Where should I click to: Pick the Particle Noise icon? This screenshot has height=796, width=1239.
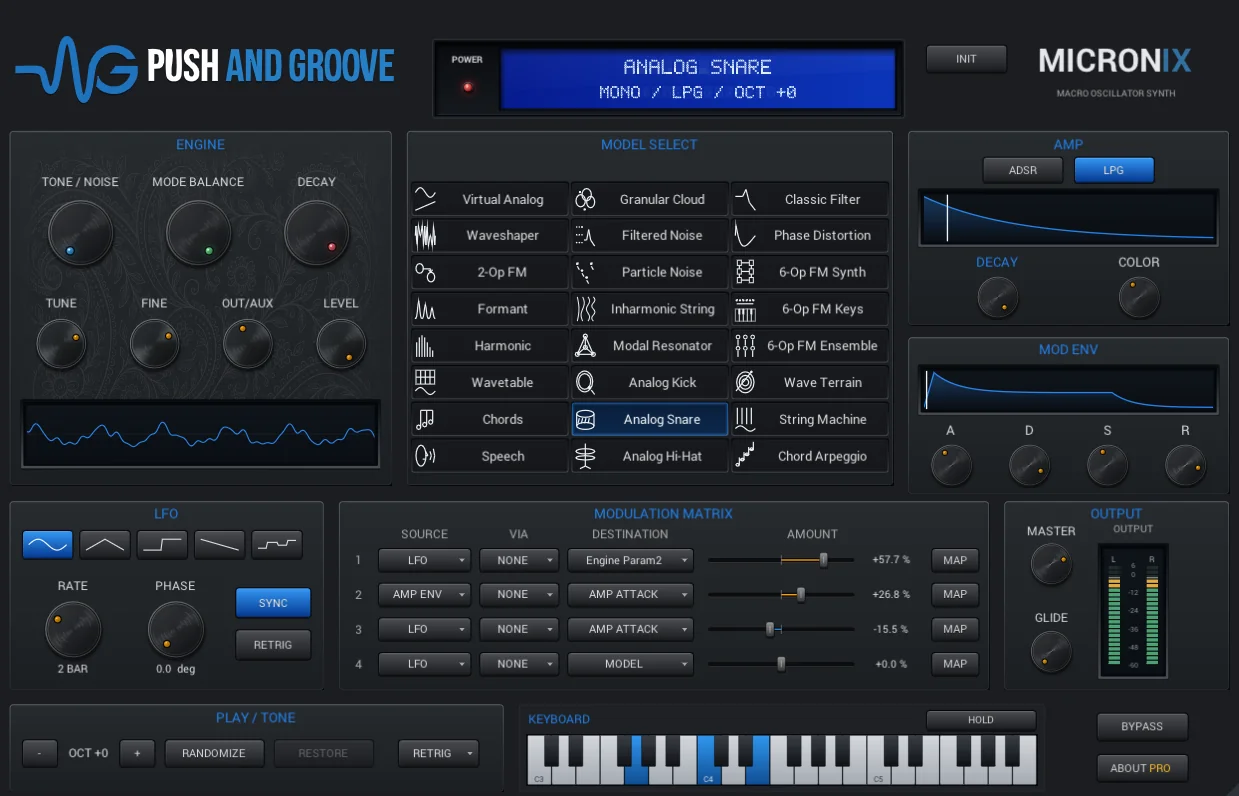point(585,272)
